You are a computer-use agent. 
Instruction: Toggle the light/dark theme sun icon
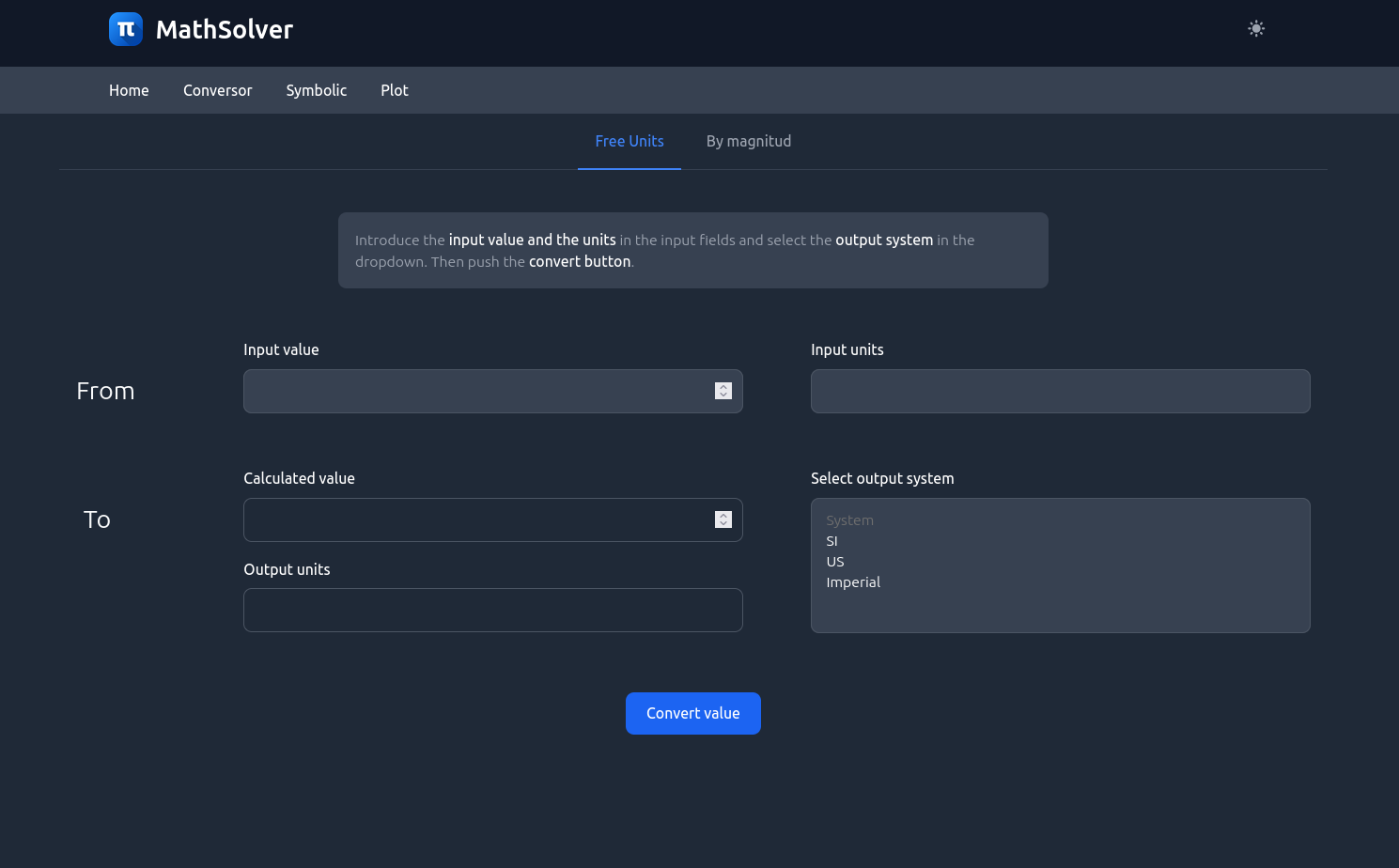(x=1255, y=29)
